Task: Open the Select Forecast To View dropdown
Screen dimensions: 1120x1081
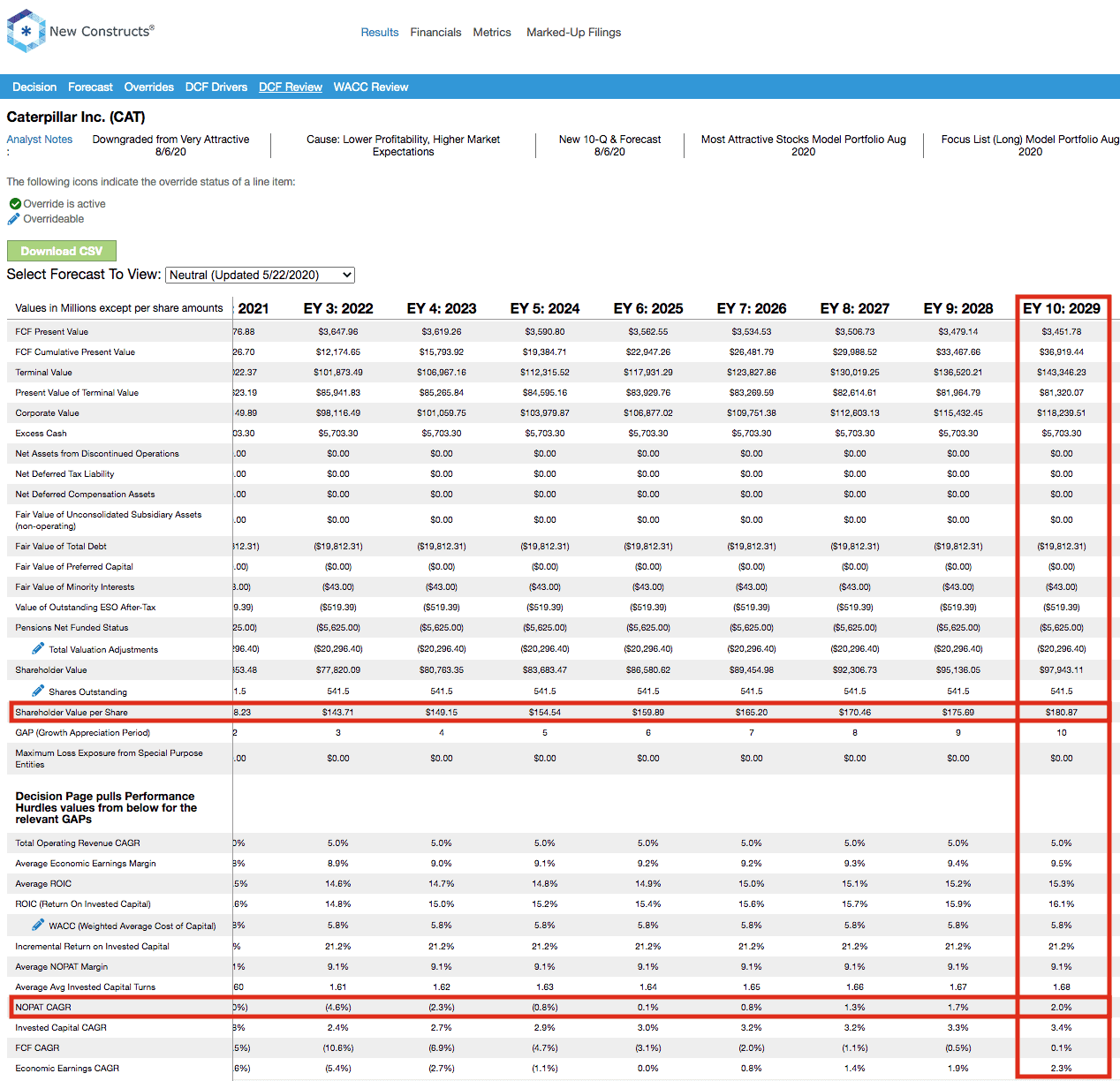Action: [260, 275]
